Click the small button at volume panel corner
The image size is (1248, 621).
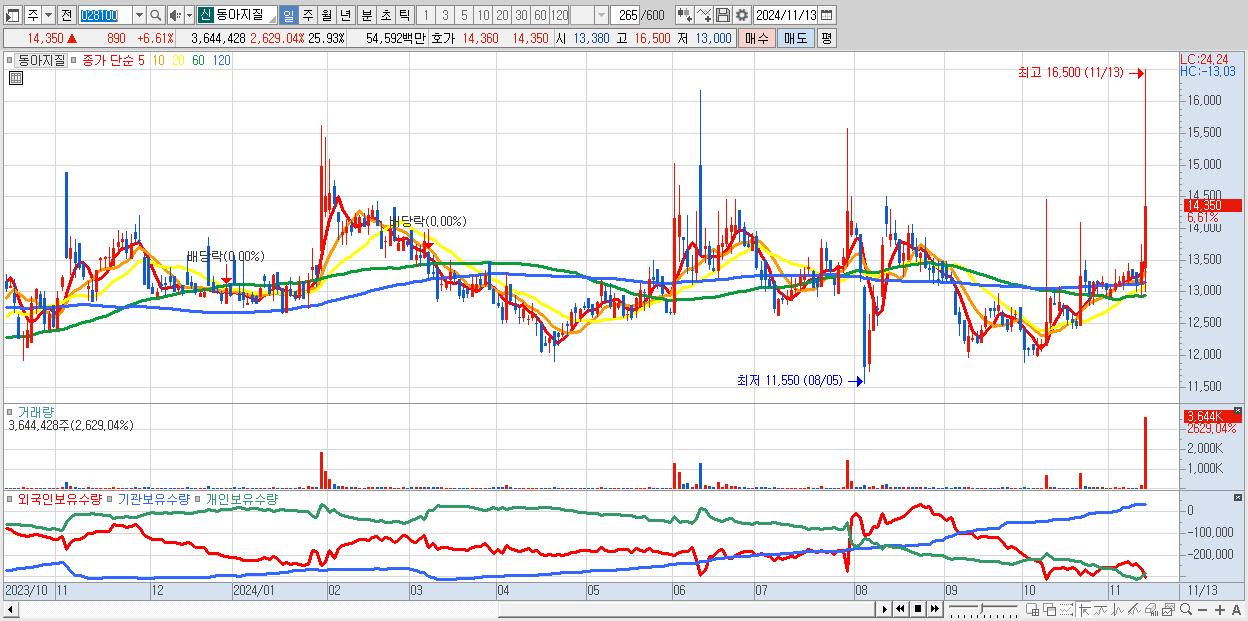click(x=1238, y=410)
